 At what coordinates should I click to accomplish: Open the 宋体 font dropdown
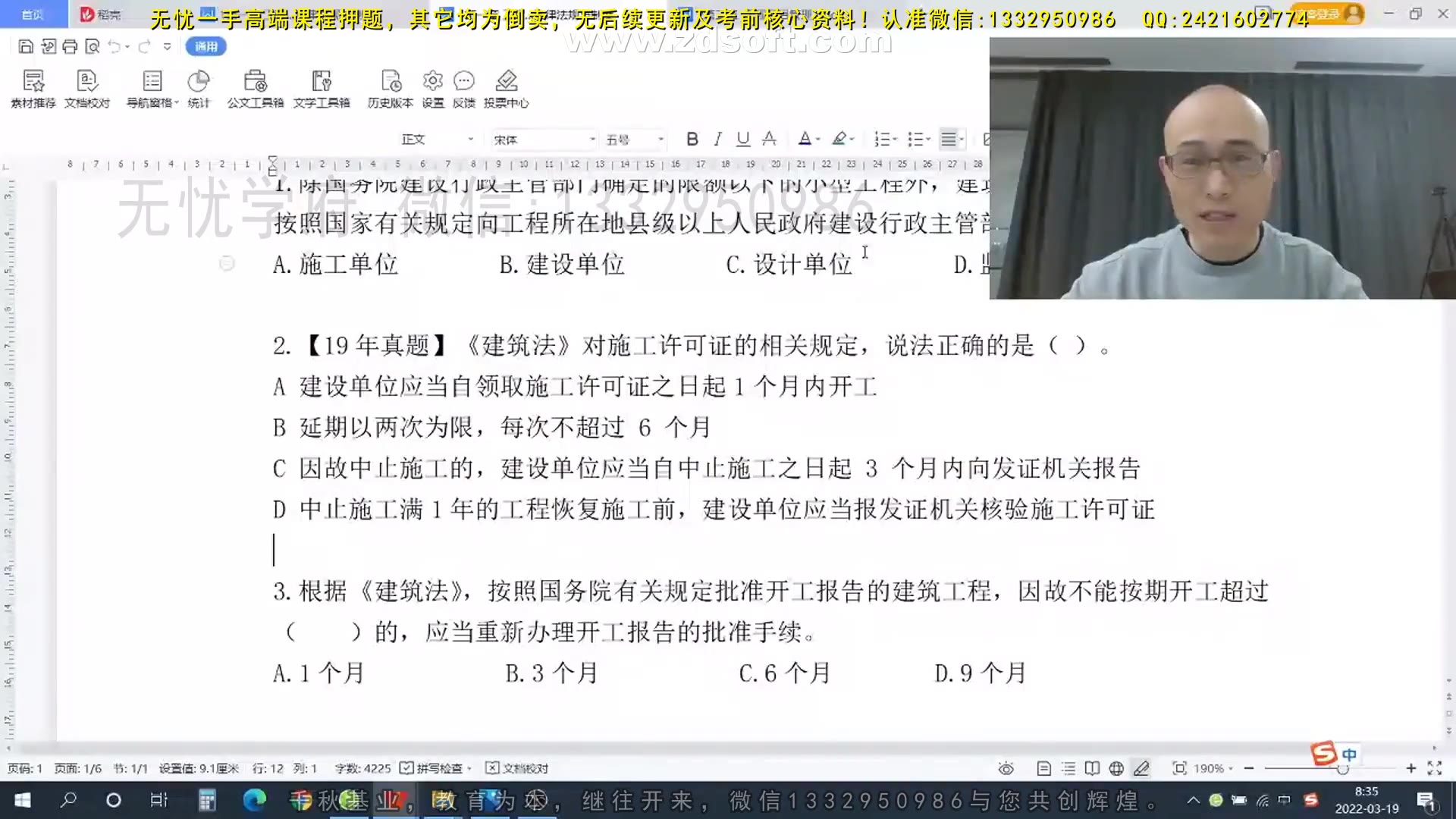click(542, 140)
